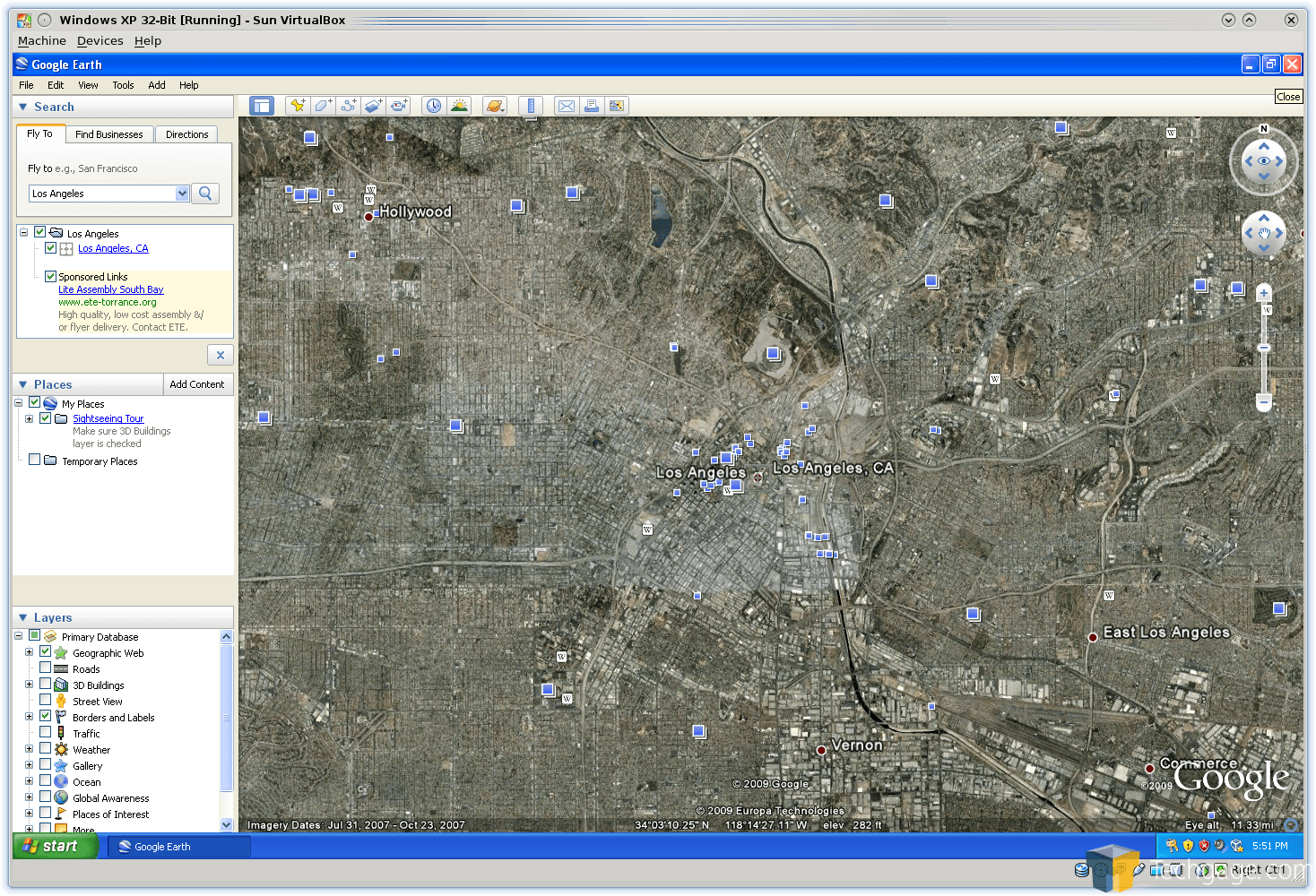Check the Temporary Places checkbox
Screen dimensions: 1316x896
34,460
